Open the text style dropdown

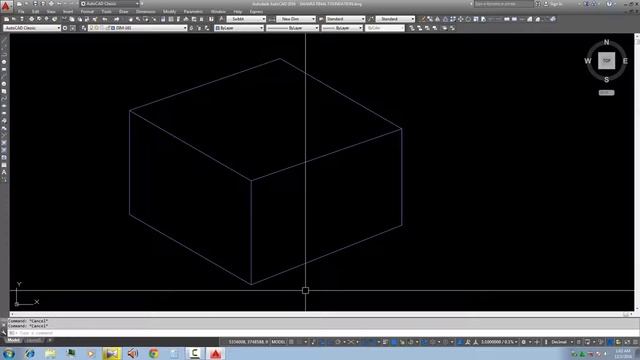(x=247, y=19)
